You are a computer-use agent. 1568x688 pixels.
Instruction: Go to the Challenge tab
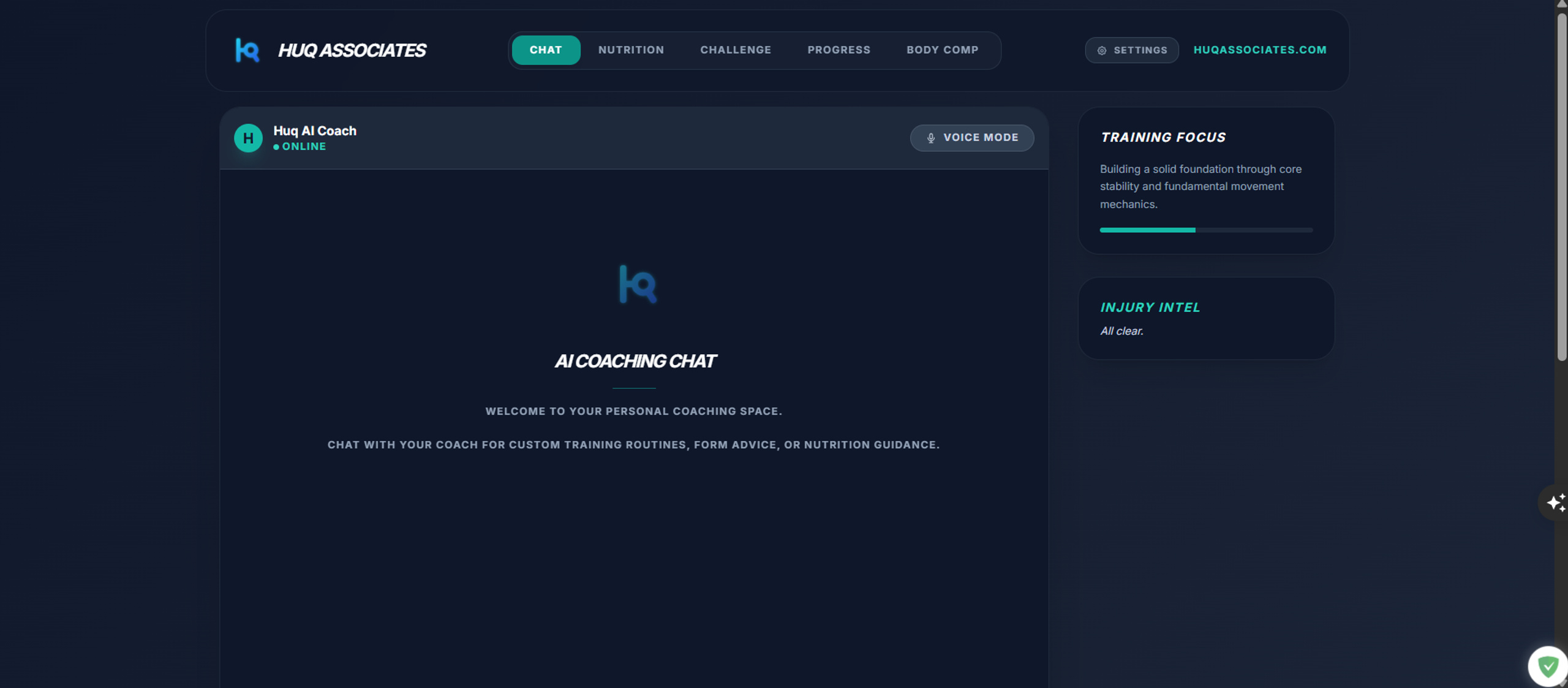pos(736,50)
